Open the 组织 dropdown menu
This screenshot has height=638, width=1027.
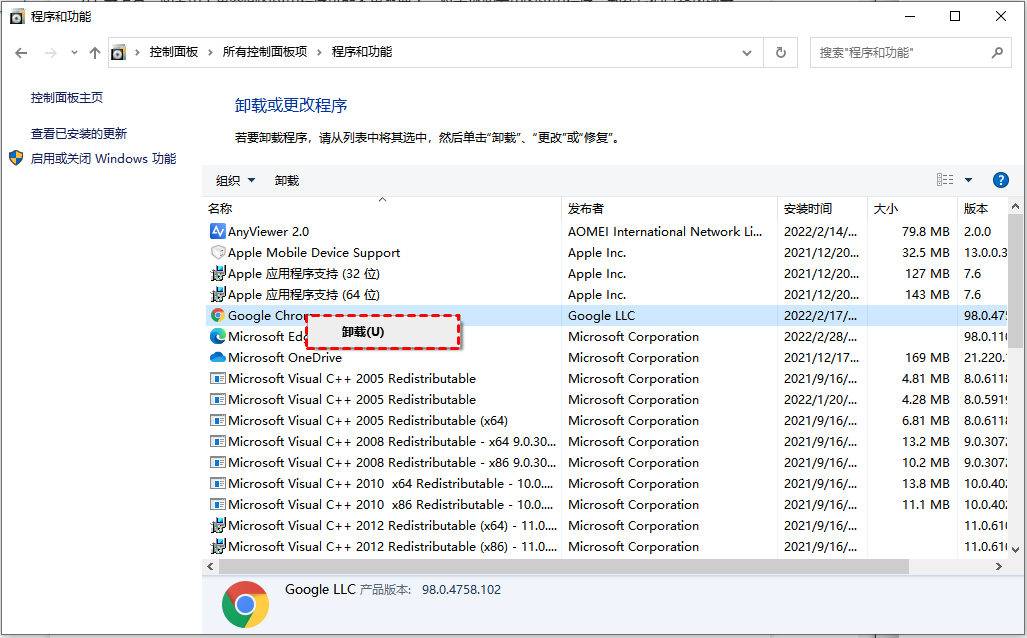[x=235, y=180]
